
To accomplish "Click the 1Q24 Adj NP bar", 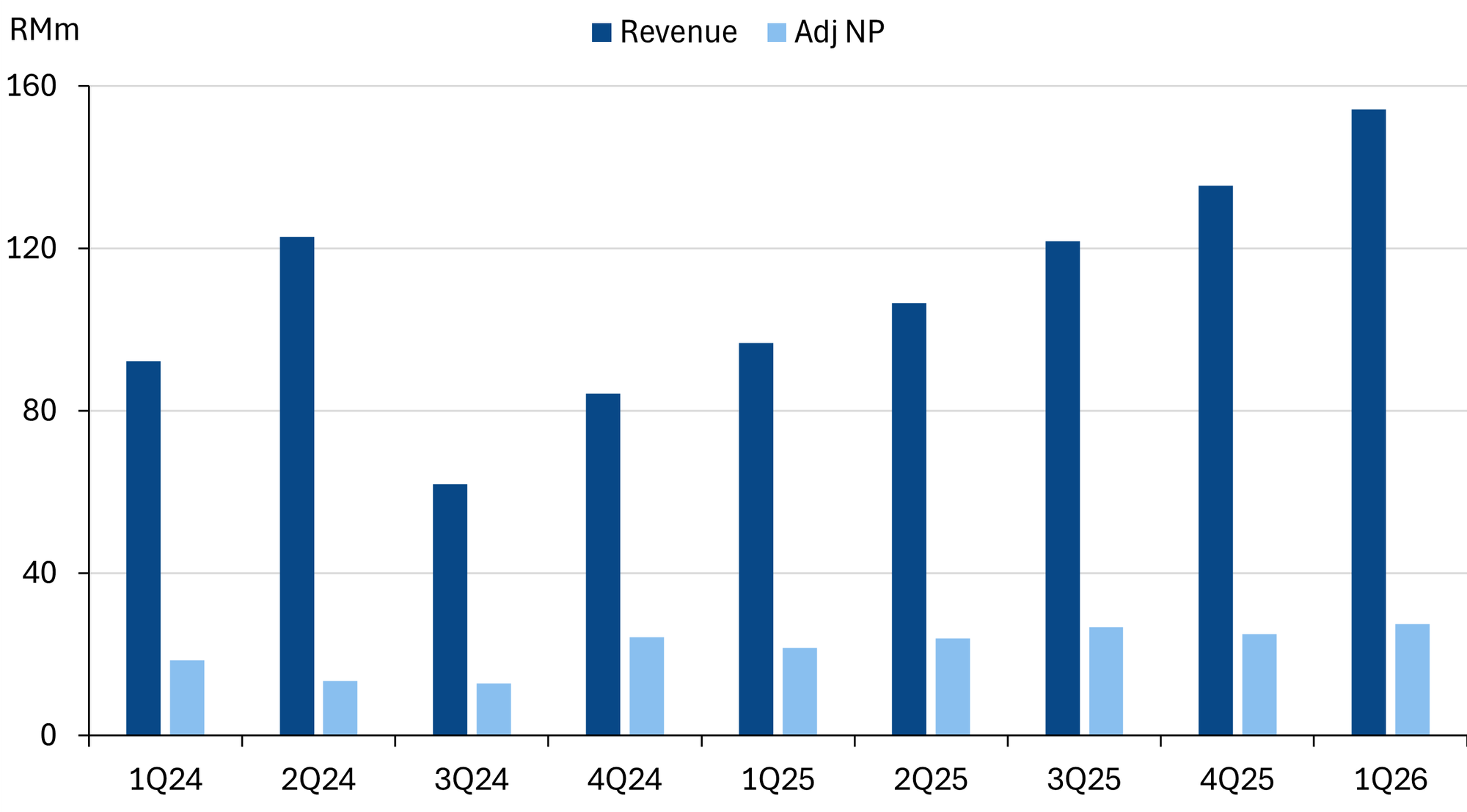I will click(x=187, y=698).
